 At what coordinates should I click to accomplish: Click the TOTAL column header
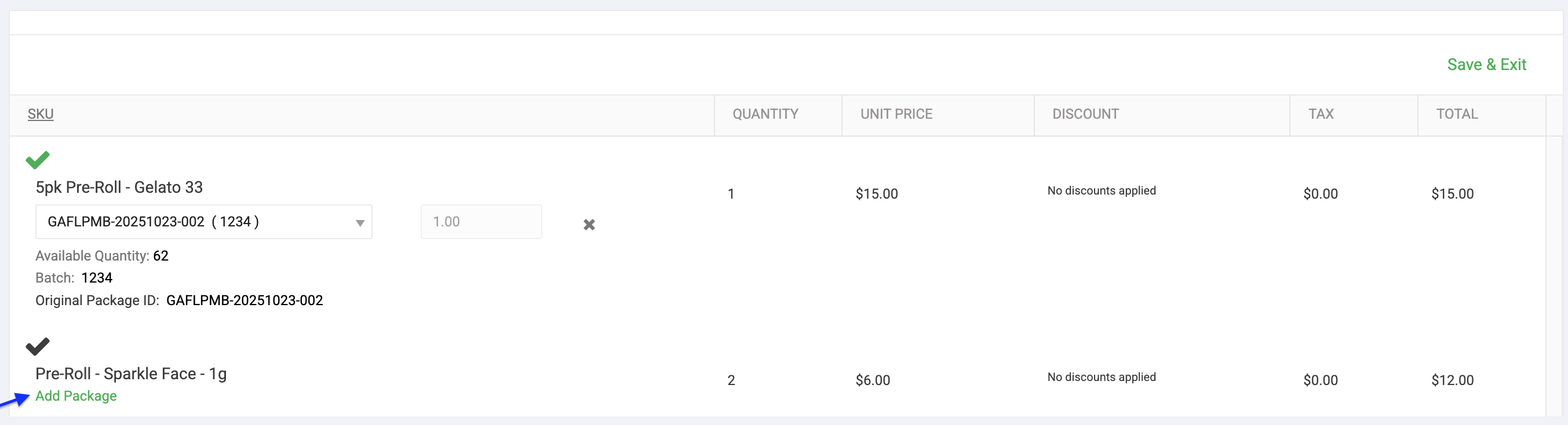(1457, 113)
